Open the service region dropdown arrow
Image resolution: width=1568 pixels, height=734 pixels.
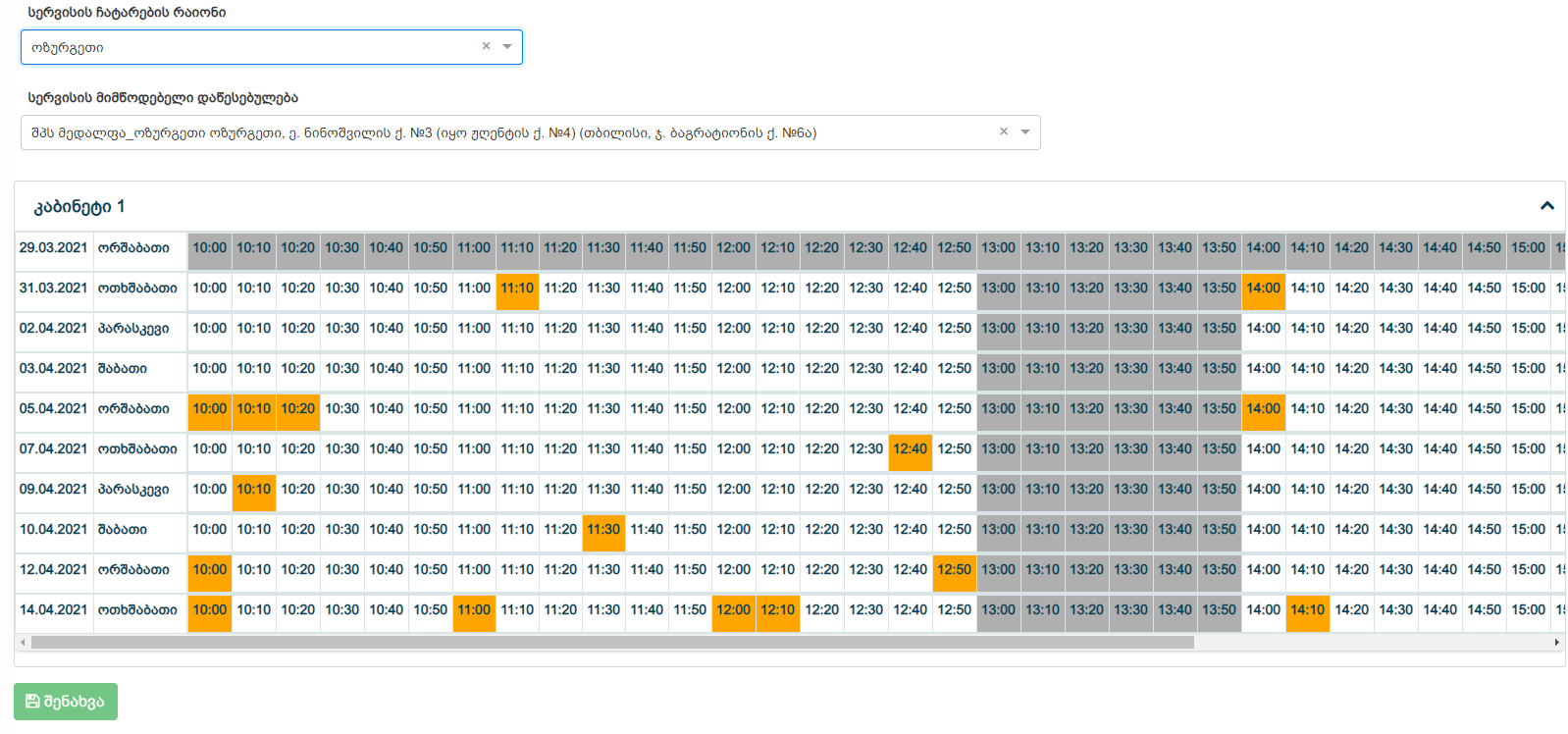[507, 46]
